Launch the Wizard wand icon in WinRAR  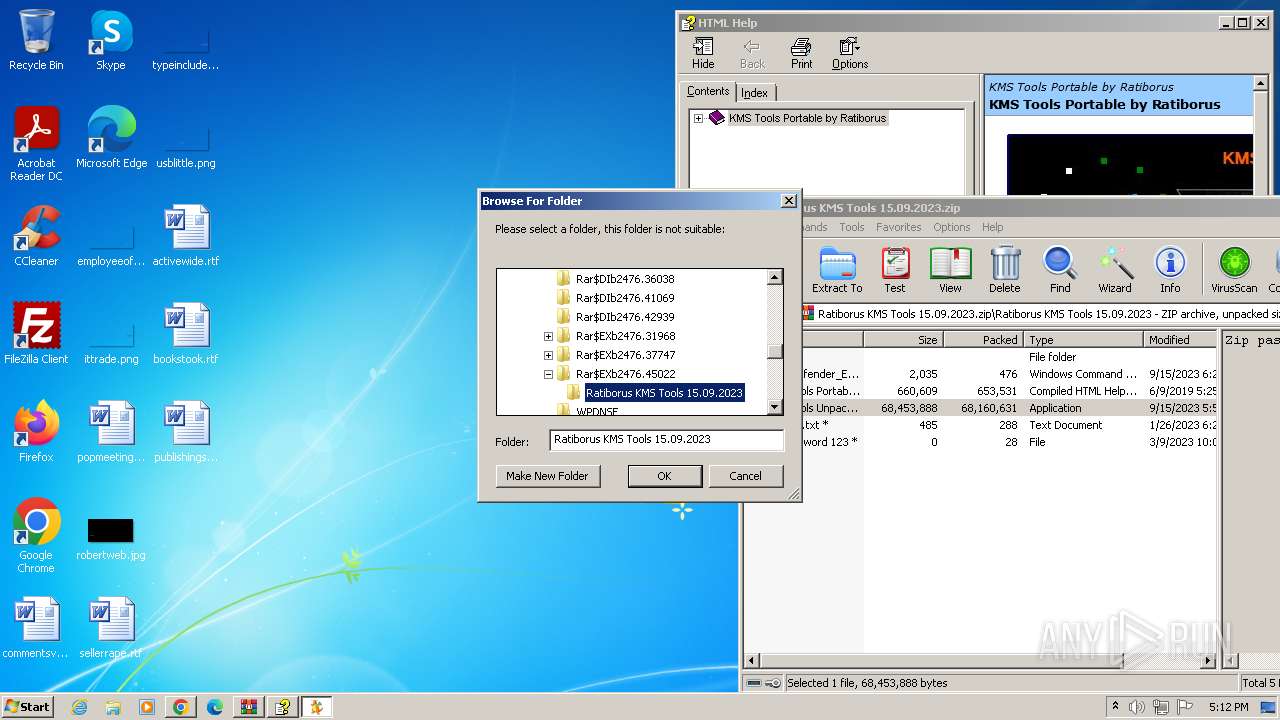(1115, 270)
